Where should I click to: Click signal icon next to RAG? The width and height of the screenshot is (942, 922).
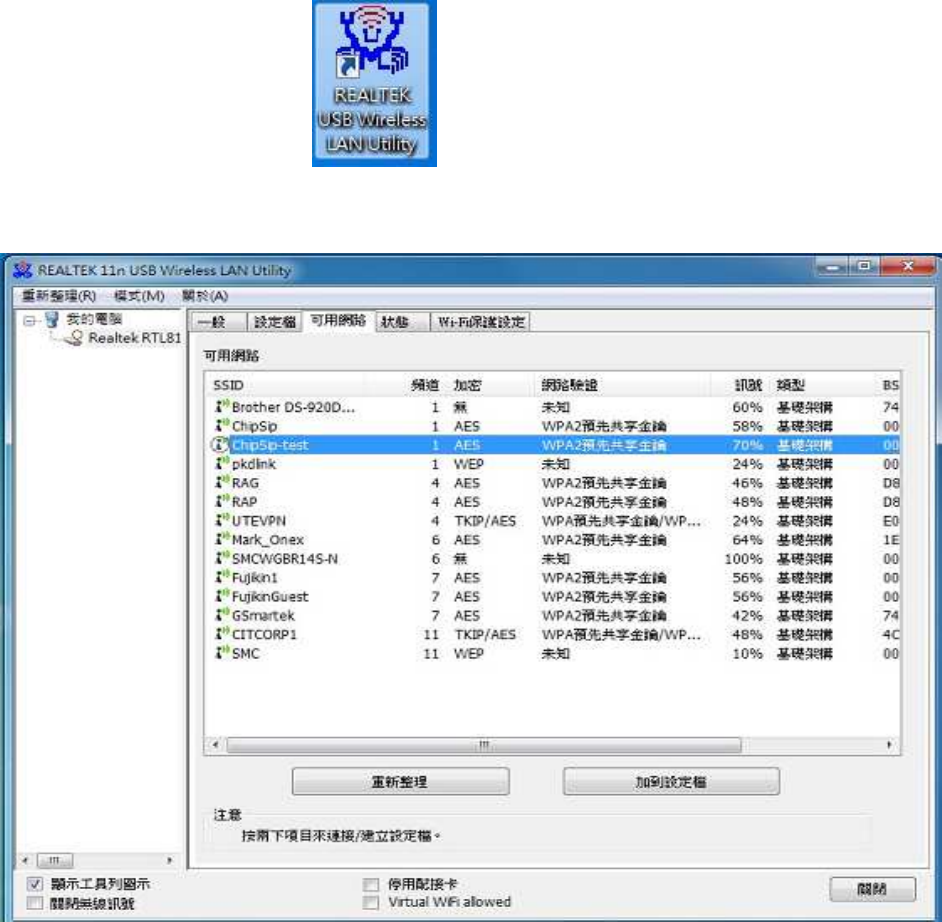(222, 482)
